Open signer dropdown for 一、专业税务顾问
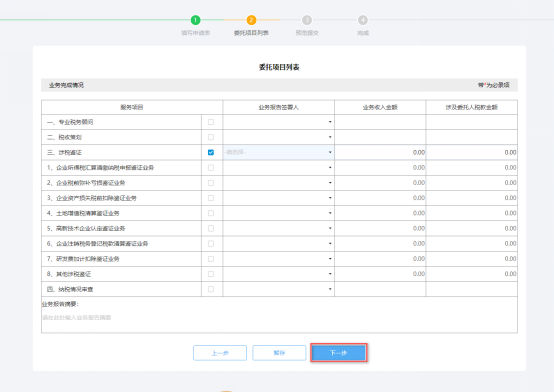Image resolution: width=554 pixels, height=392 pixels. point(278,122)
